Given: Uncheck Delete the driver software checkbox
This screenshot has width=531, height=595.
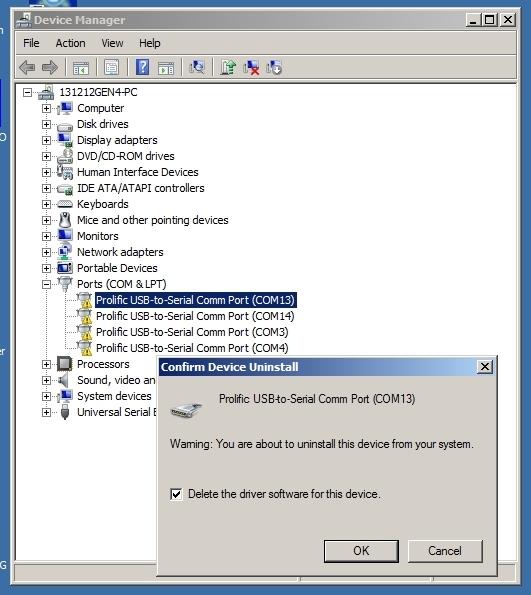Looking at the screenshot, I should click(x=176, y=494).
